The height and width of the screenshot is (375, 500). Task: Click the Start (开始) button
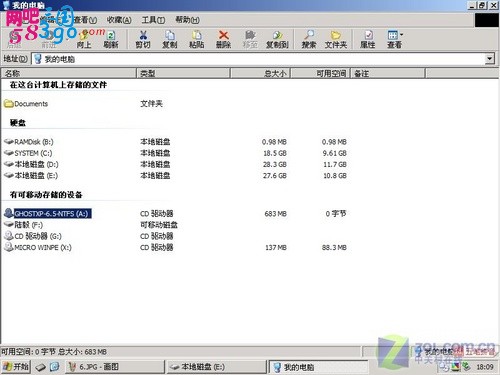coord(16,367)
